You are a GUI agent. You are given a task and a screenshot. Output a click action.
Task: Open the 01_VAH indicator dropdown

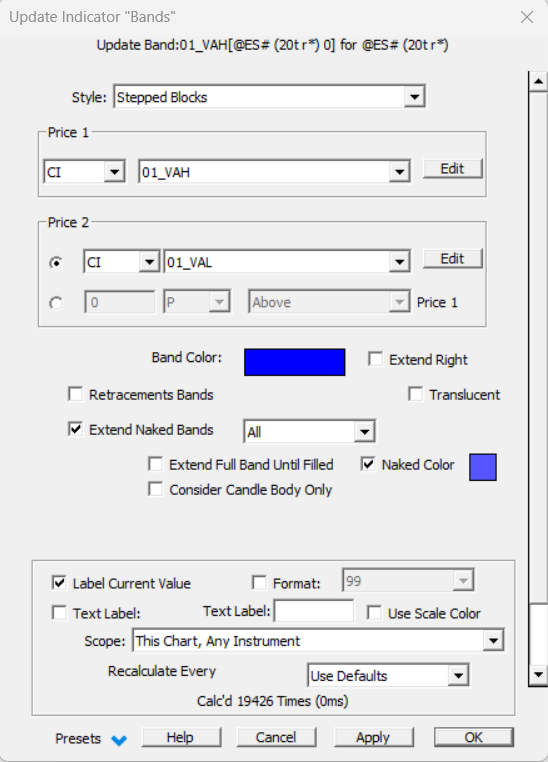(x=399, y=172)
